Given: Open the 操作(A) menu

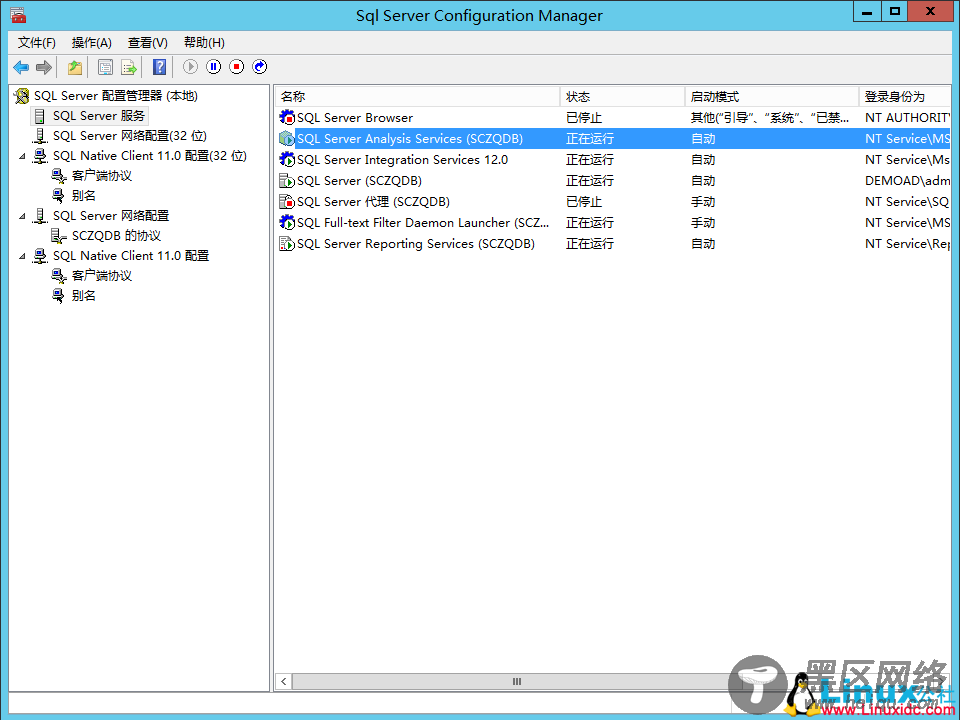Looking at the screenshot, I should coord(92,42).
